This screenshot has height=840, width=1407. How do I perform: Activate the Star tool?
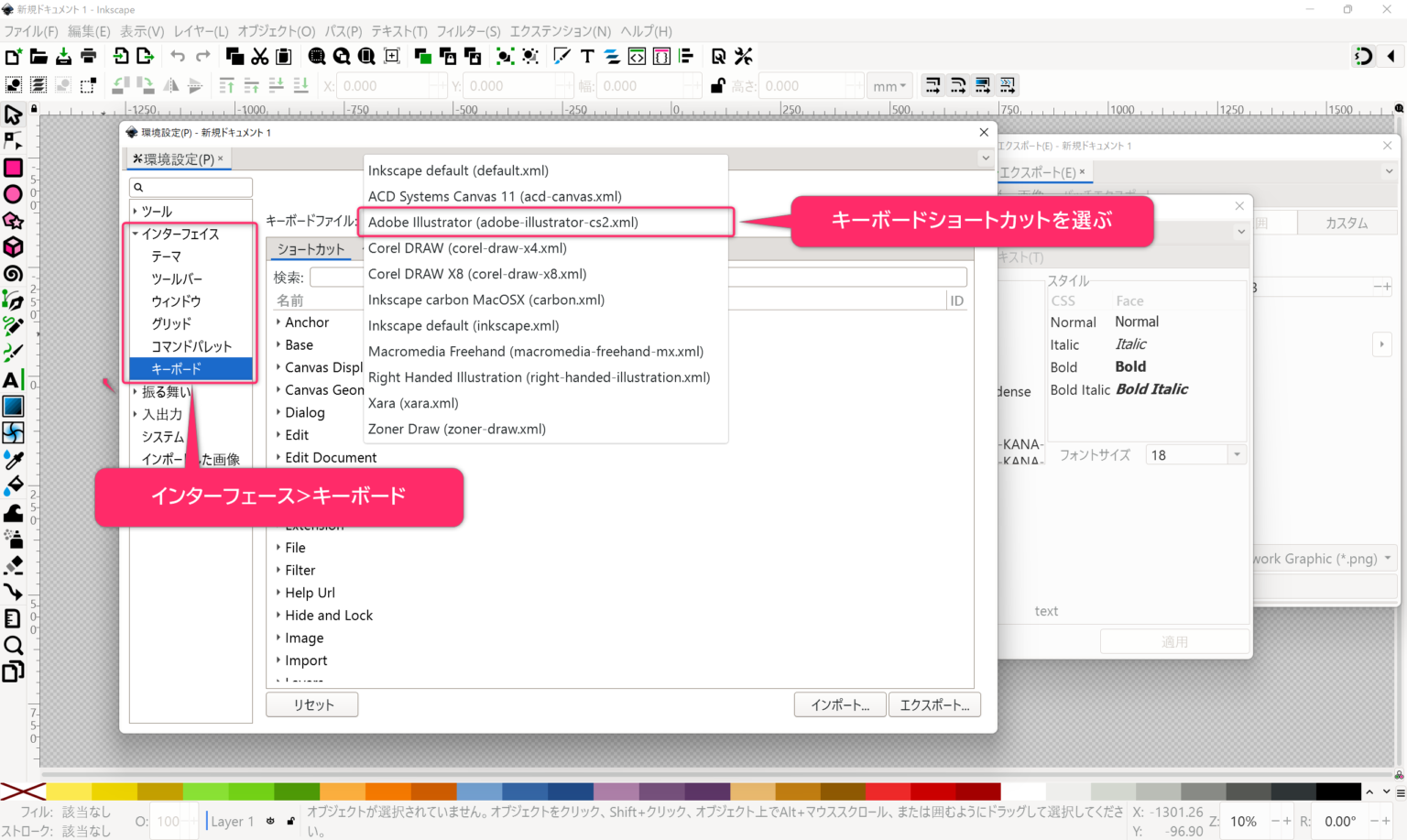coord(14,220)
